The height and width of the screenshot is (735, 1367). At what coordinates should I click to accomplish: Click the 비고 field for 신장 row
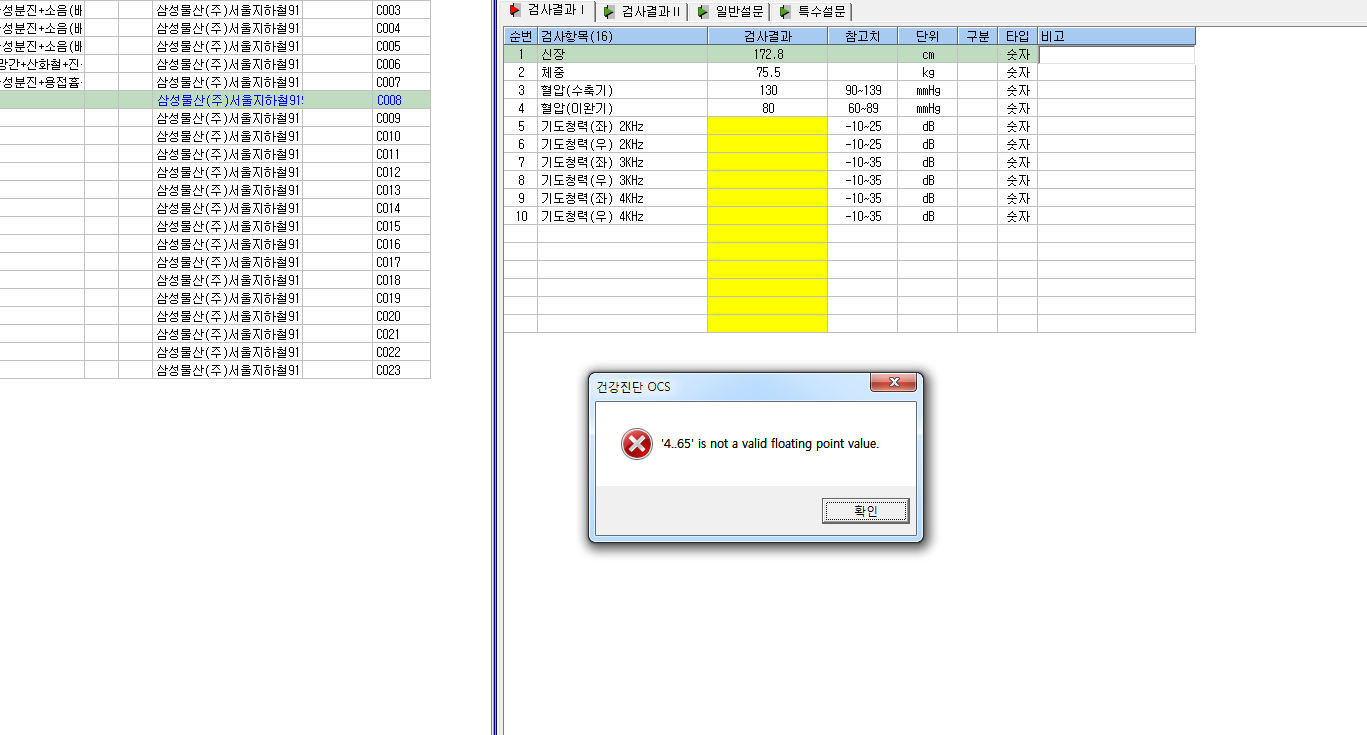pos(1116,55)
